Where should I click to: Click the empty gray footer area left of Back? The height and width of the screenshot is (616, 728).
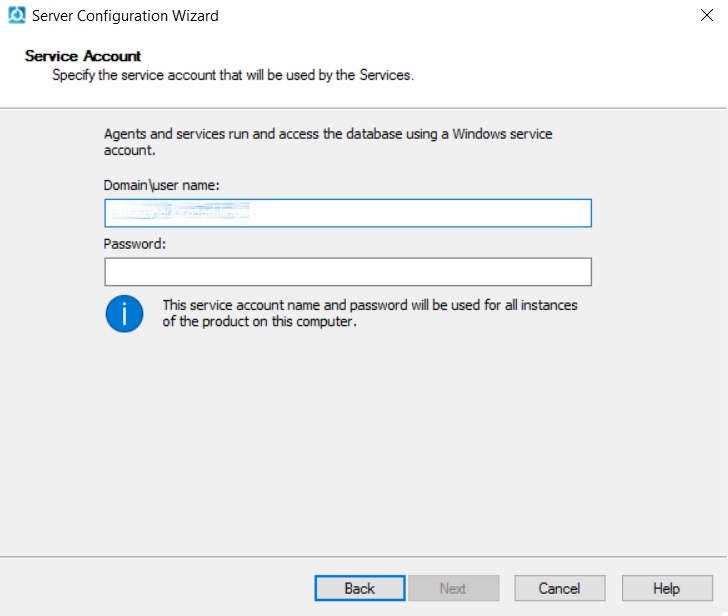point(150,588)
